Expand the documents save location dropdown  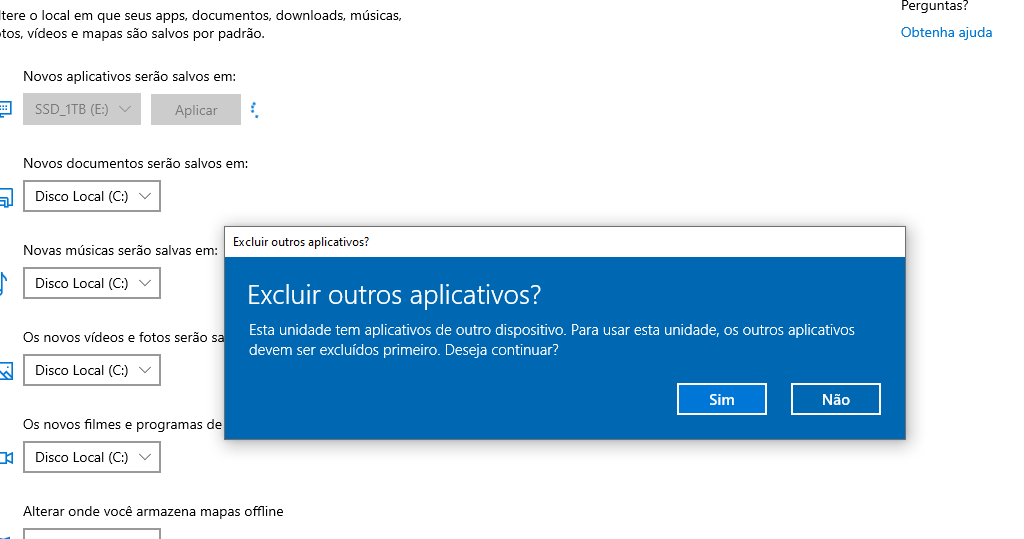[x=91, y=196]
